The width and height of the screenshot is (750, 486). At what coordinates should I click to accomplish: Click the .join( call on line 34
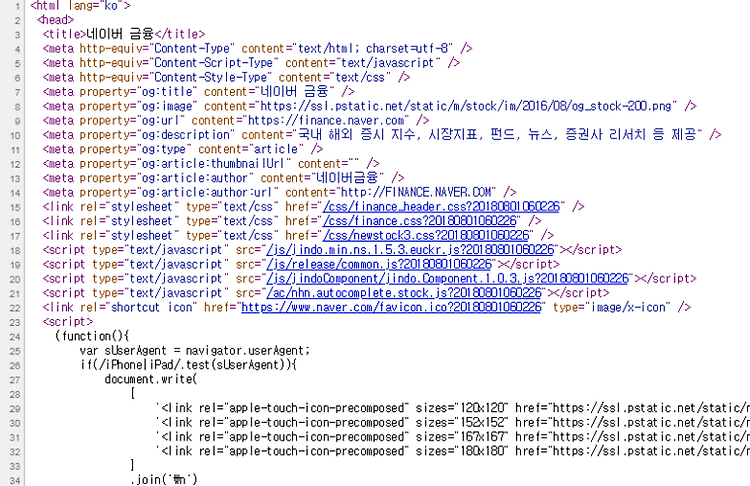point(164,479)
